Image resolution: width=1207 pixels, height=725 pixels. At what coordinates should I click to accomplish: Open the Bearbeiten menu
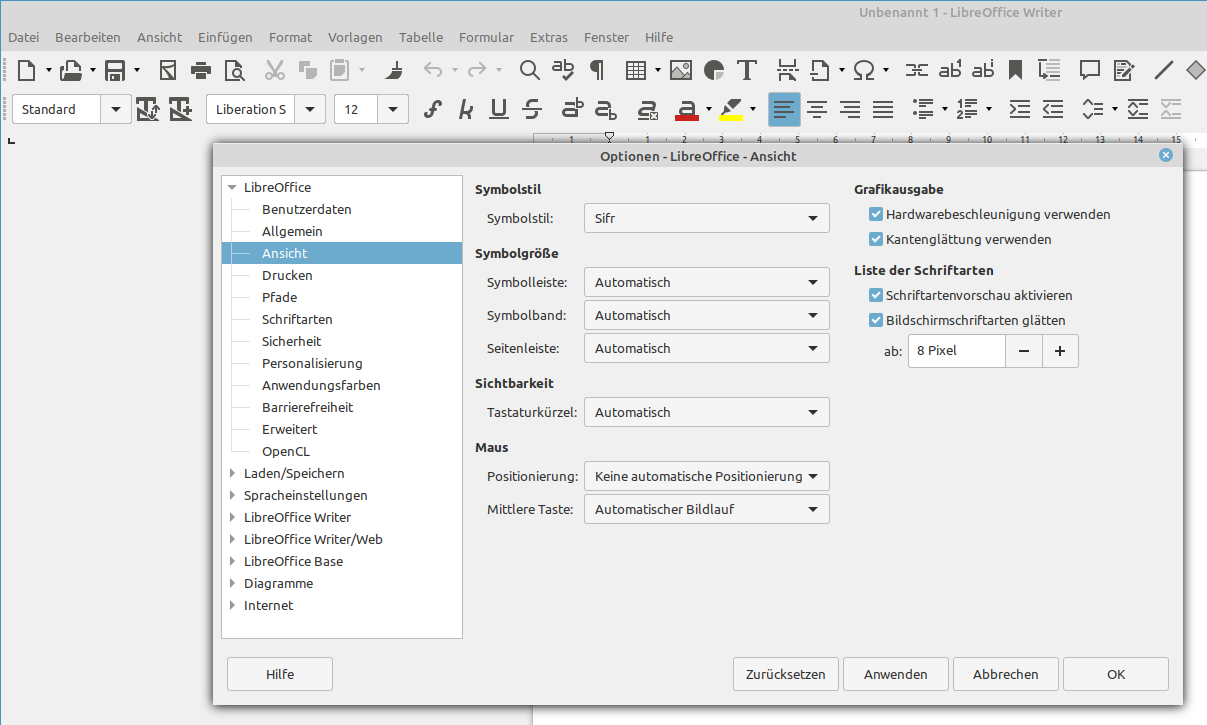(x=88, y=38)
